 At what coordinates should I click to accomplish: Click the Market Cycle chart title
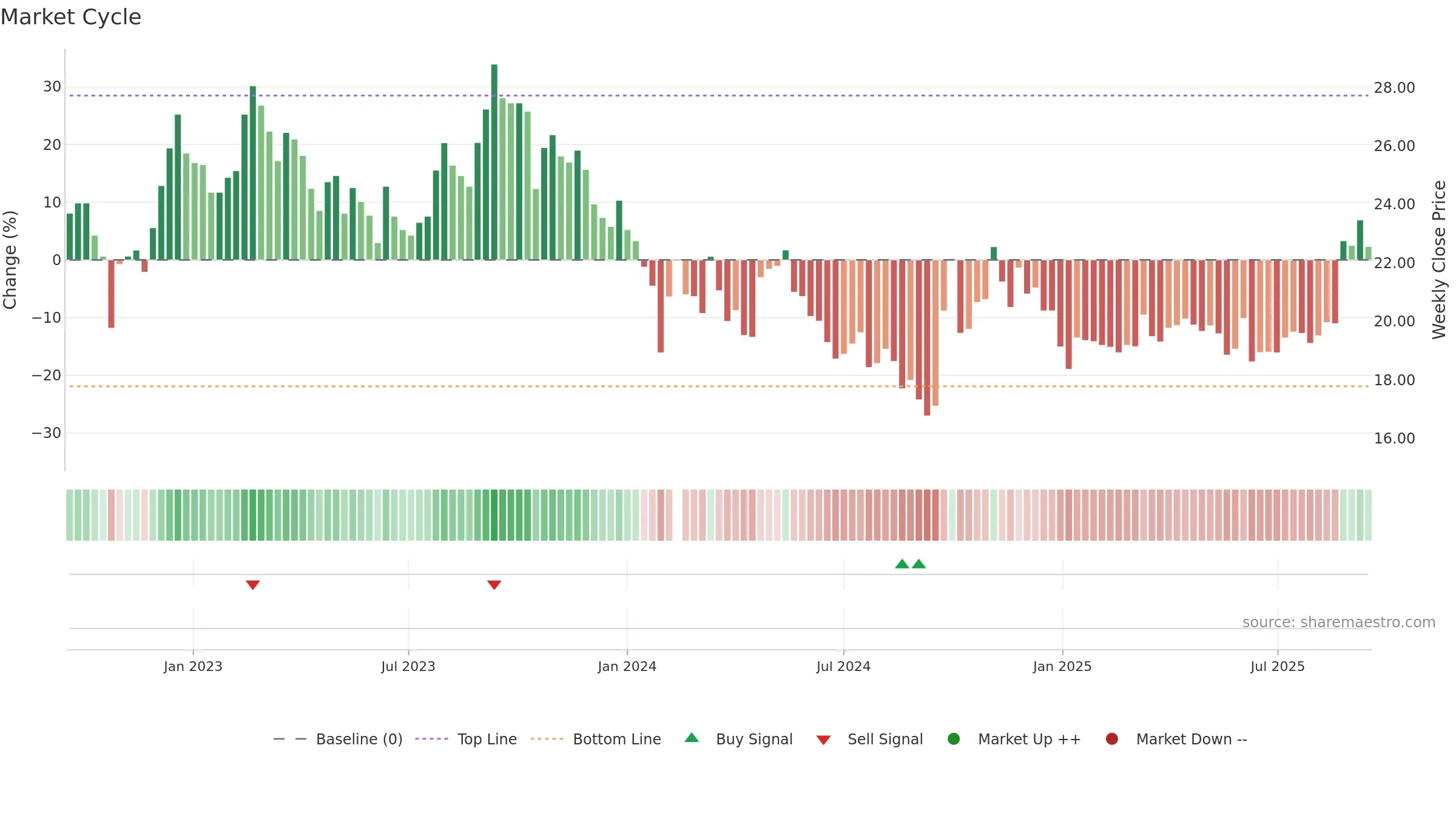[x=71, y=17]
